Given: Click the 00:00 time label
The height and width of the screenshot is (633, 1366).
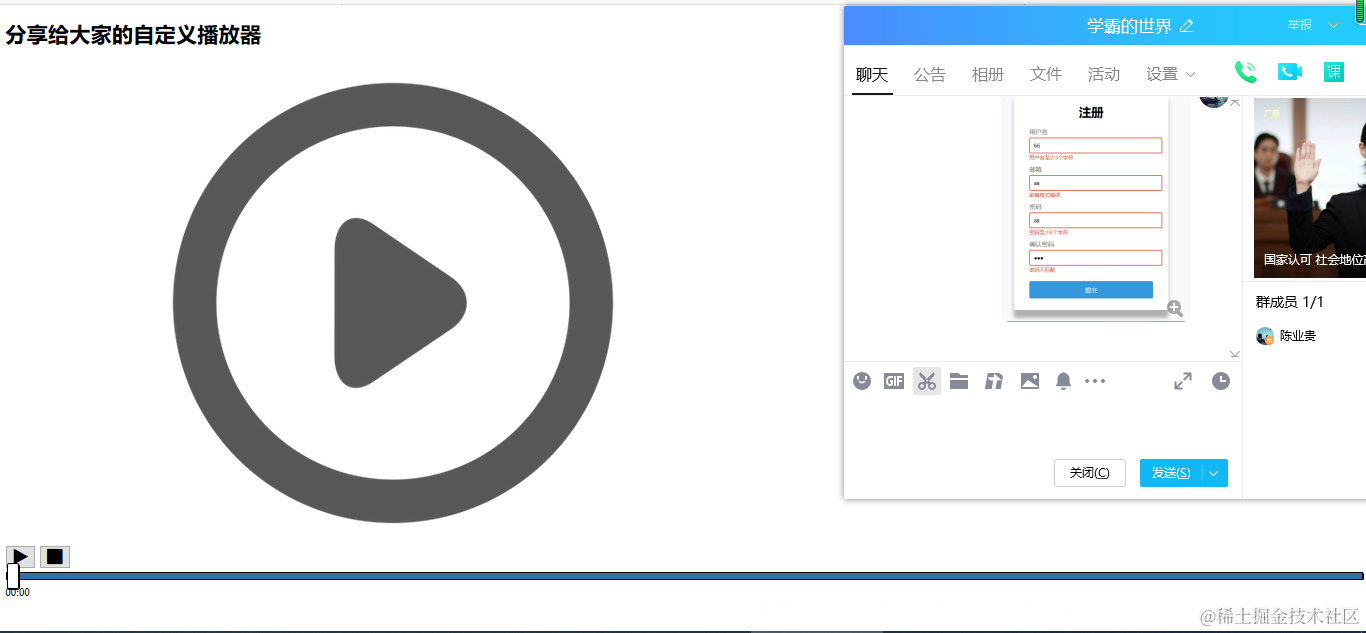Looking at the screenshot, I should (x=17, y=592).
